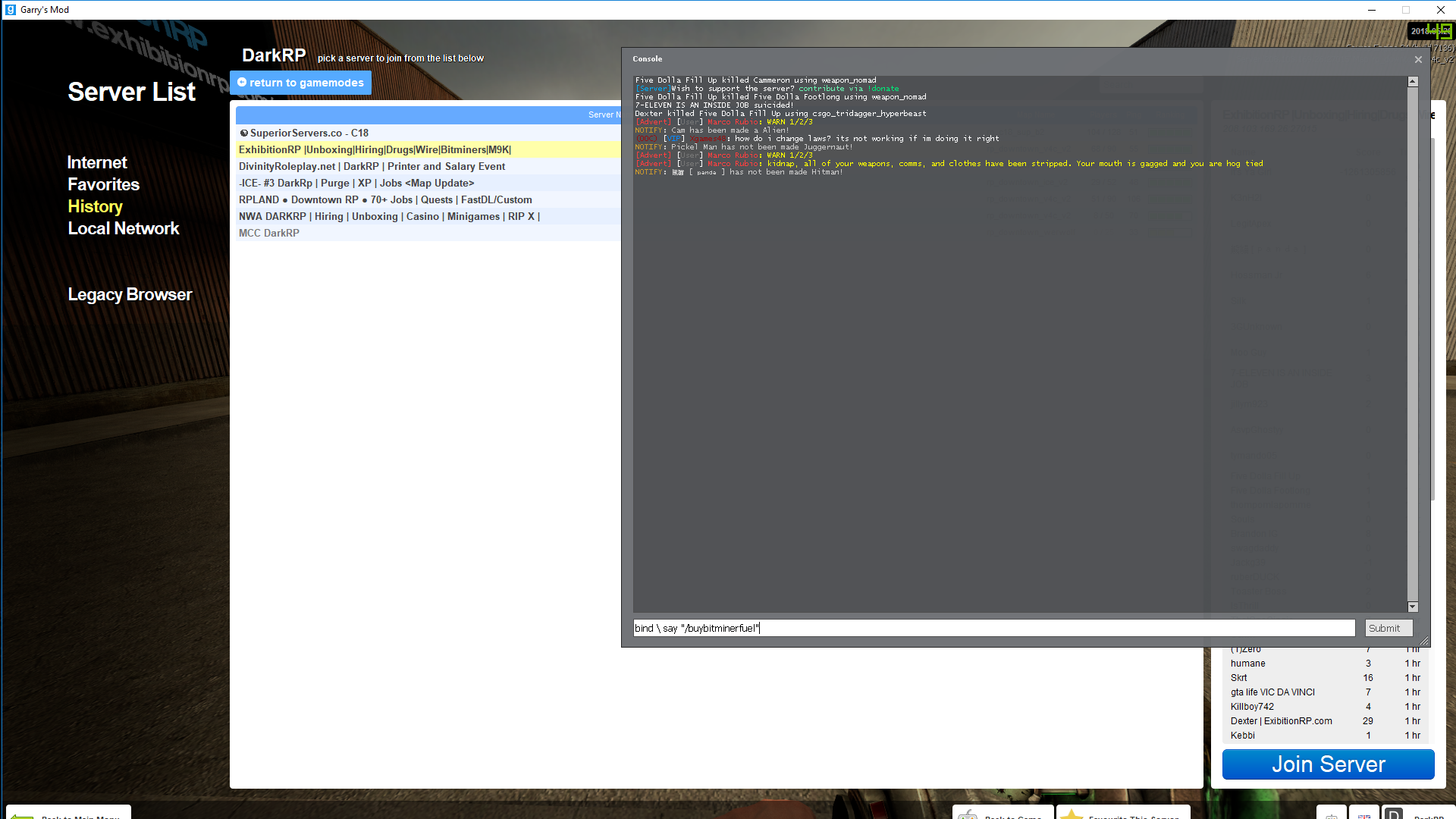Select player Dexter | ExibitionRP.com

(x=1325, y=721)
